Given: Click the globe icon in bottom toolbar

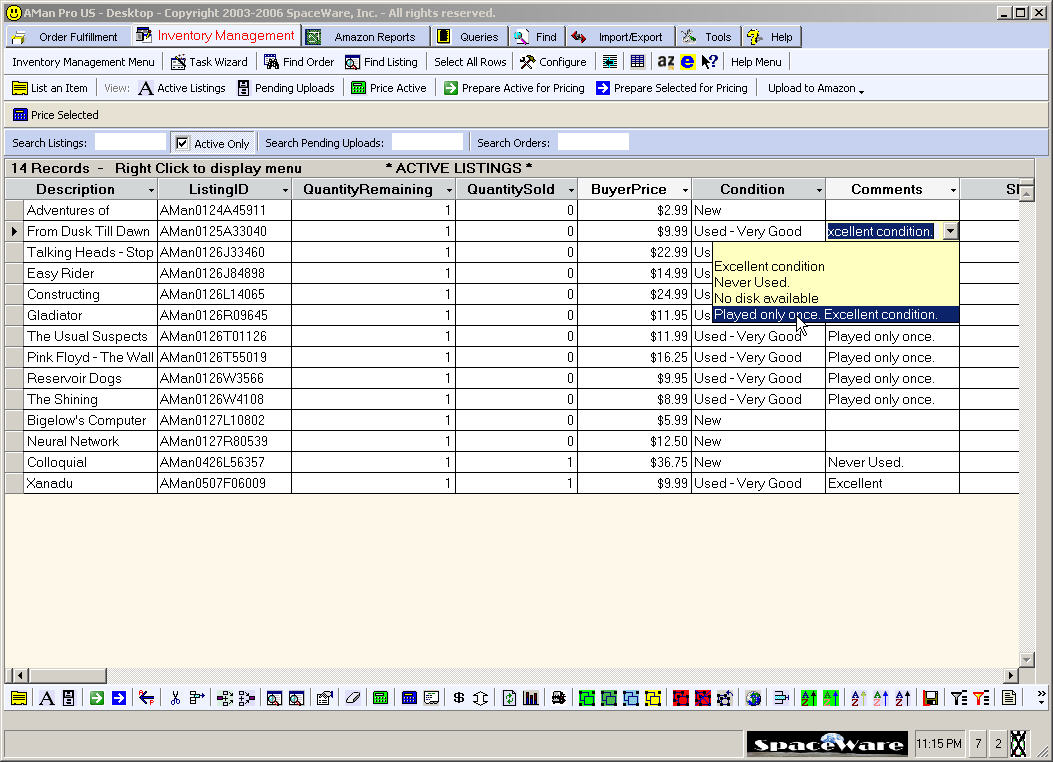Looking at the screenshot, I should 753,698.
